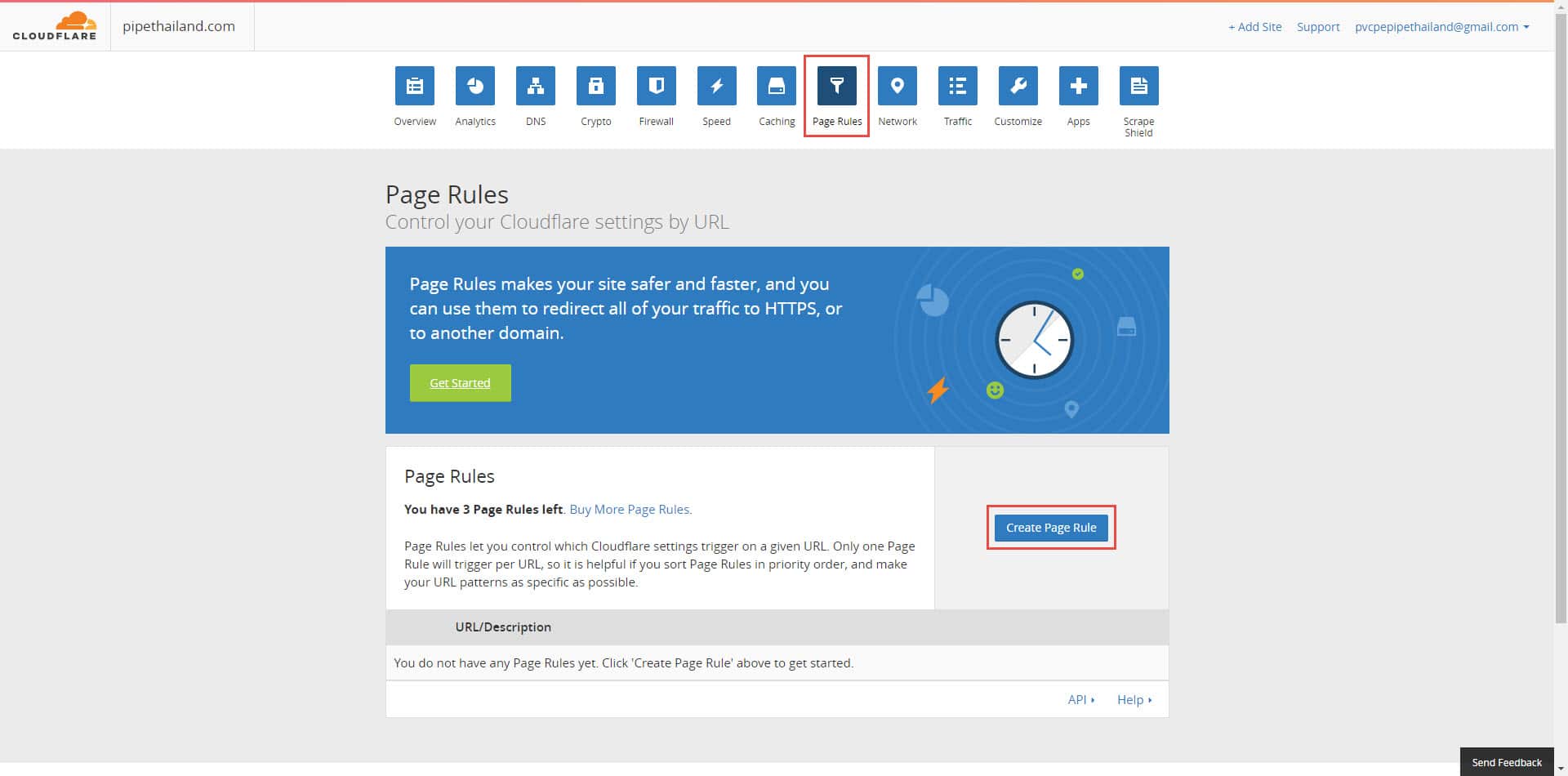This screenshot has width=1568, height=776.
Task: Select the pipethailand.com site name
Action: click(x=179, y=26)
